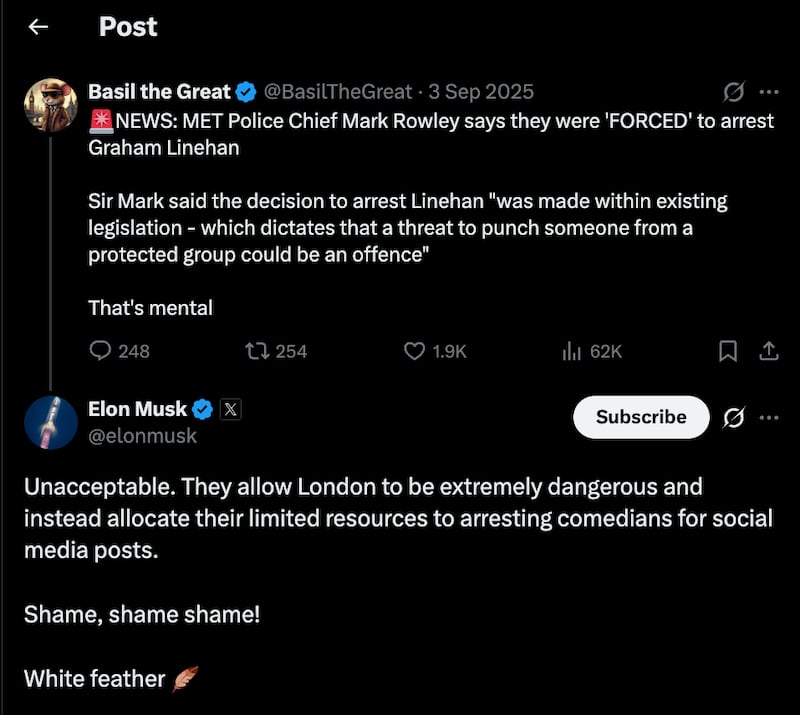The image size is (800, 715).
Task: Bookmark Basil's post
Action: (728, 351)
